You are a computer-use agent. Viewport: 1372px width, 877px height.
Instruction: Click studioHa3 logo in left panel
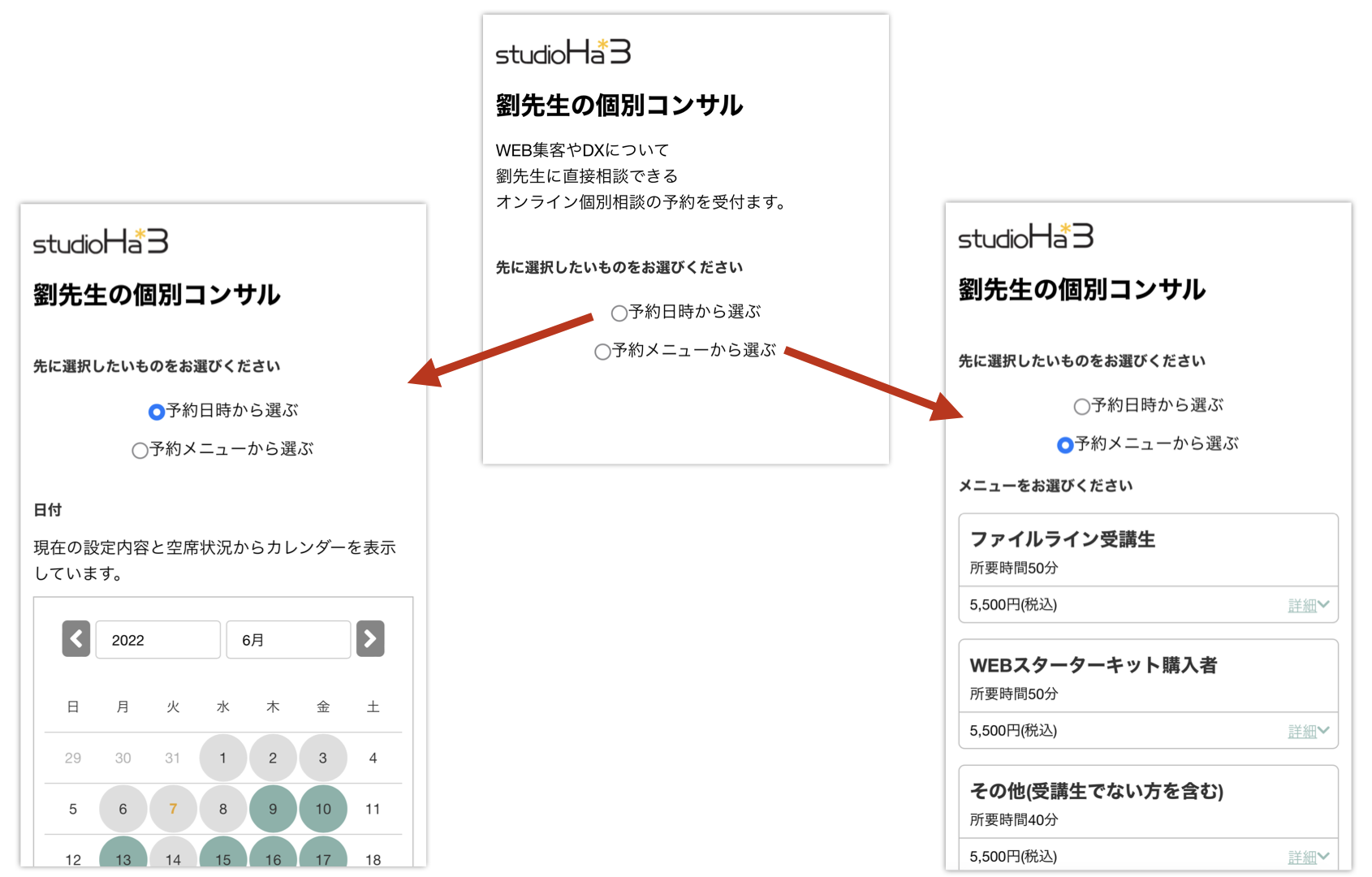click(101, 241)
